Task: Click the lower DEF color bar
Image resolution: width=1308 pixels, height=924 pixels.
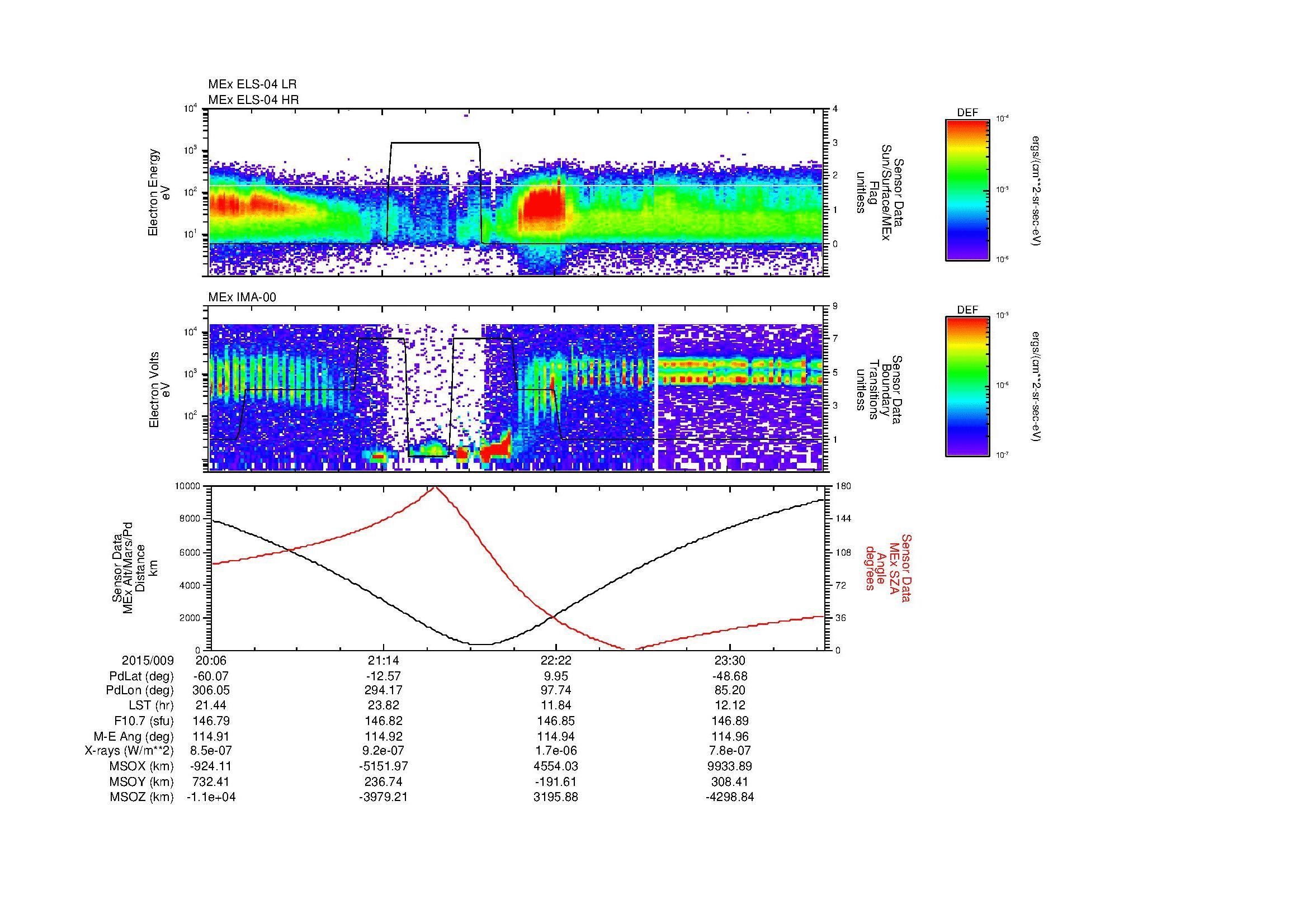Action: tap(967, 387)
